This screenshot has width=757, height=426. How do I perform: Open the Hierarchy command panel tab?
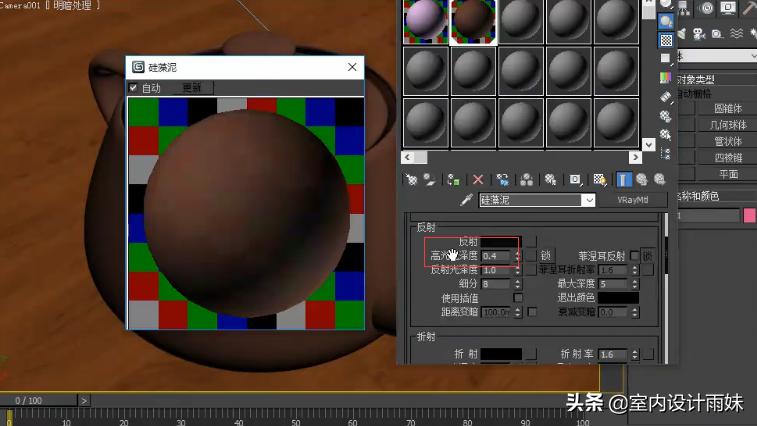[683, 8]
